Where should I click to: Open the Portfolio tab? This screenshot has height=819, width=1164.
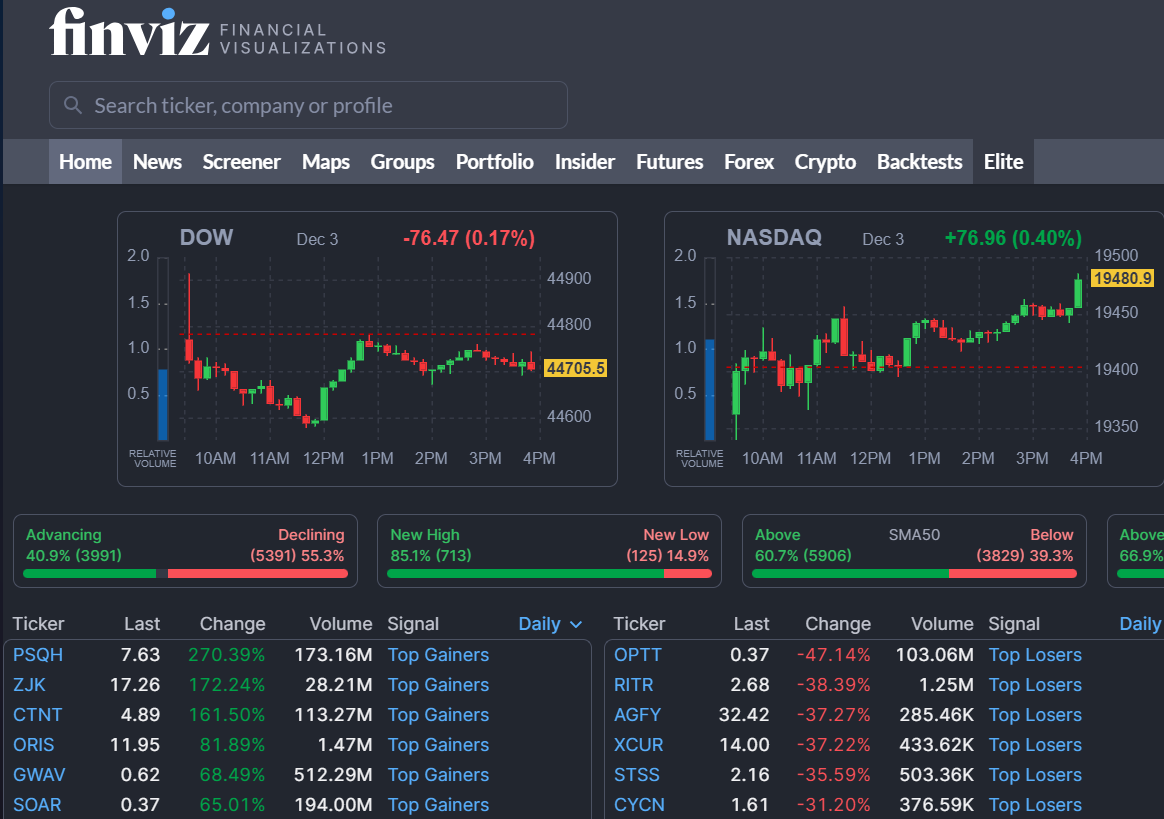[x=494, y=161]
